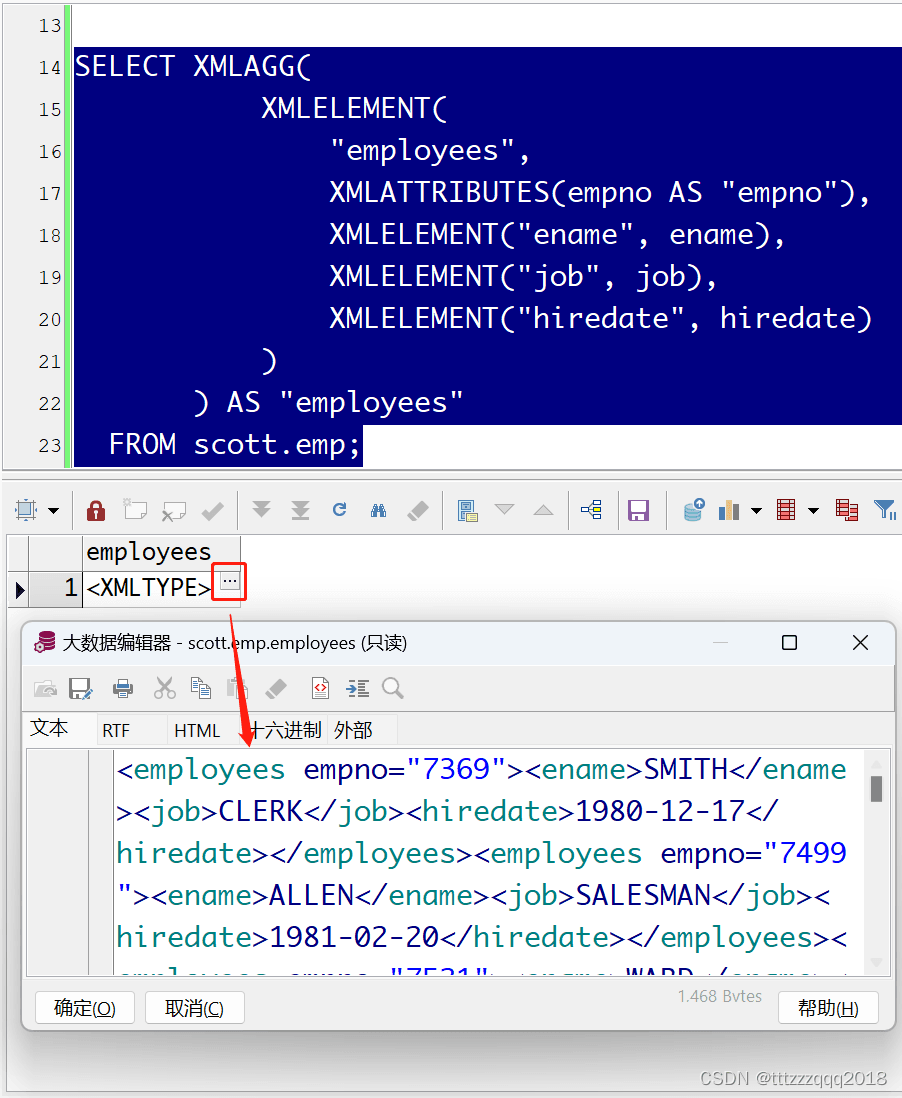The width and height of the screenshot is (902, 1098).
Task: Click the red stacked tables icon
Action: (847, 510)
